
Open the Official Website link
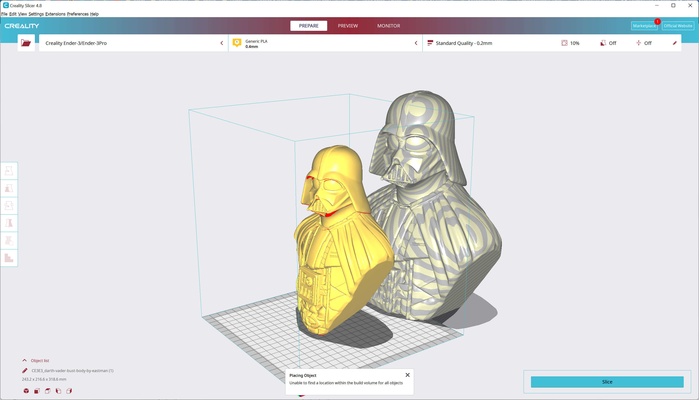tap(678, 26)
